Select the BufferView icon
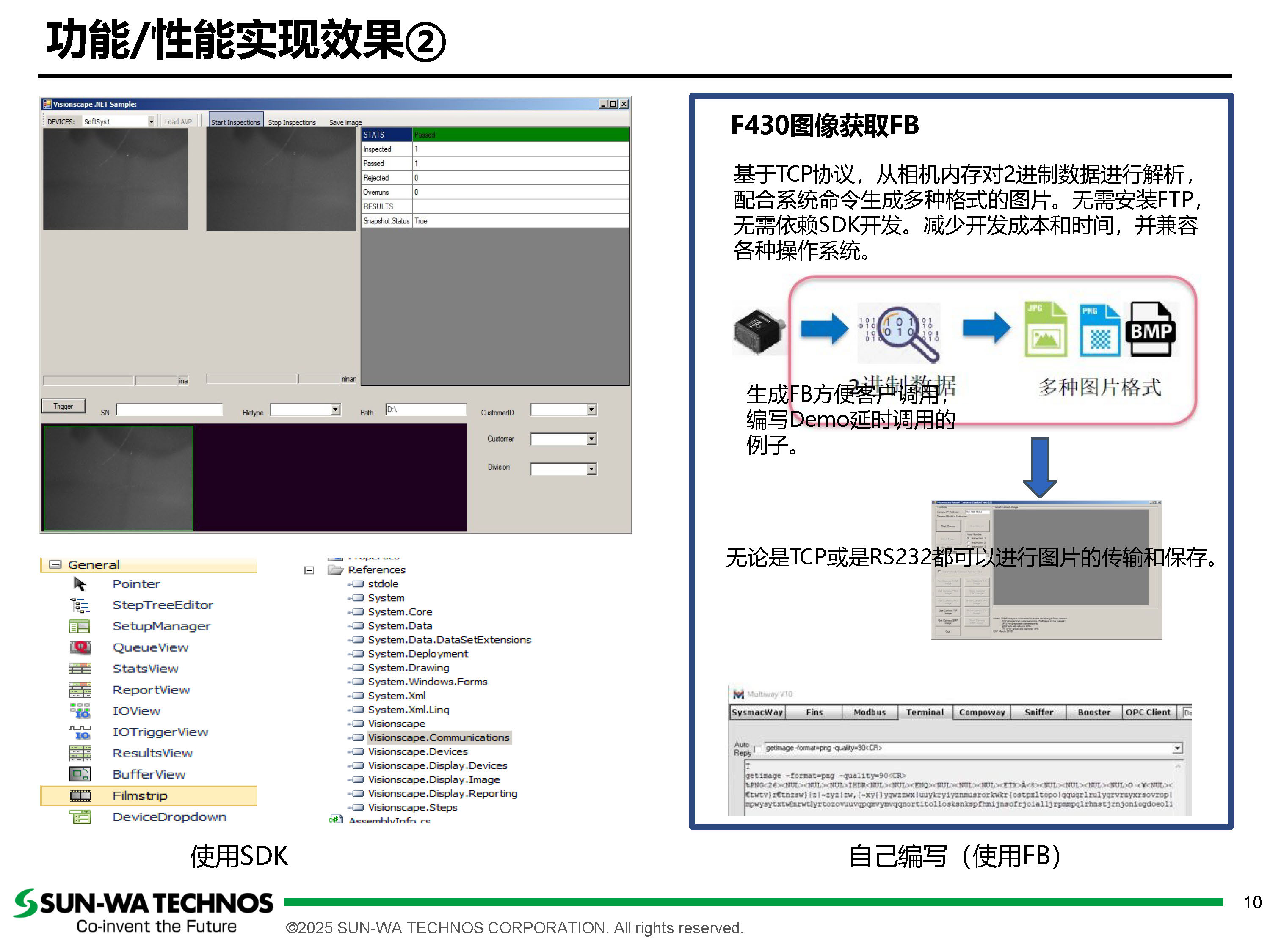The height and width of the screenshot is (952, 1270). [x=80, y=775]
